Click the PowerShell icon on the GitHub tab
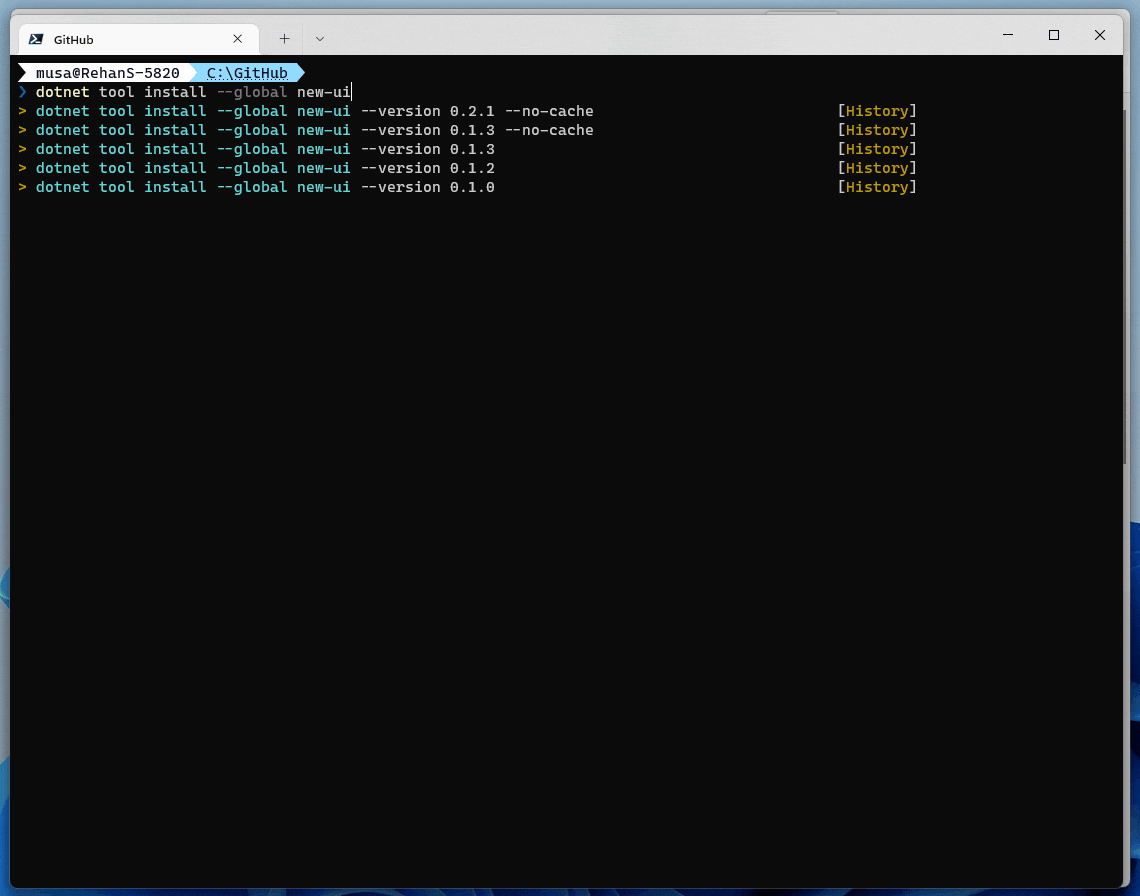 [x=36, y=39]
